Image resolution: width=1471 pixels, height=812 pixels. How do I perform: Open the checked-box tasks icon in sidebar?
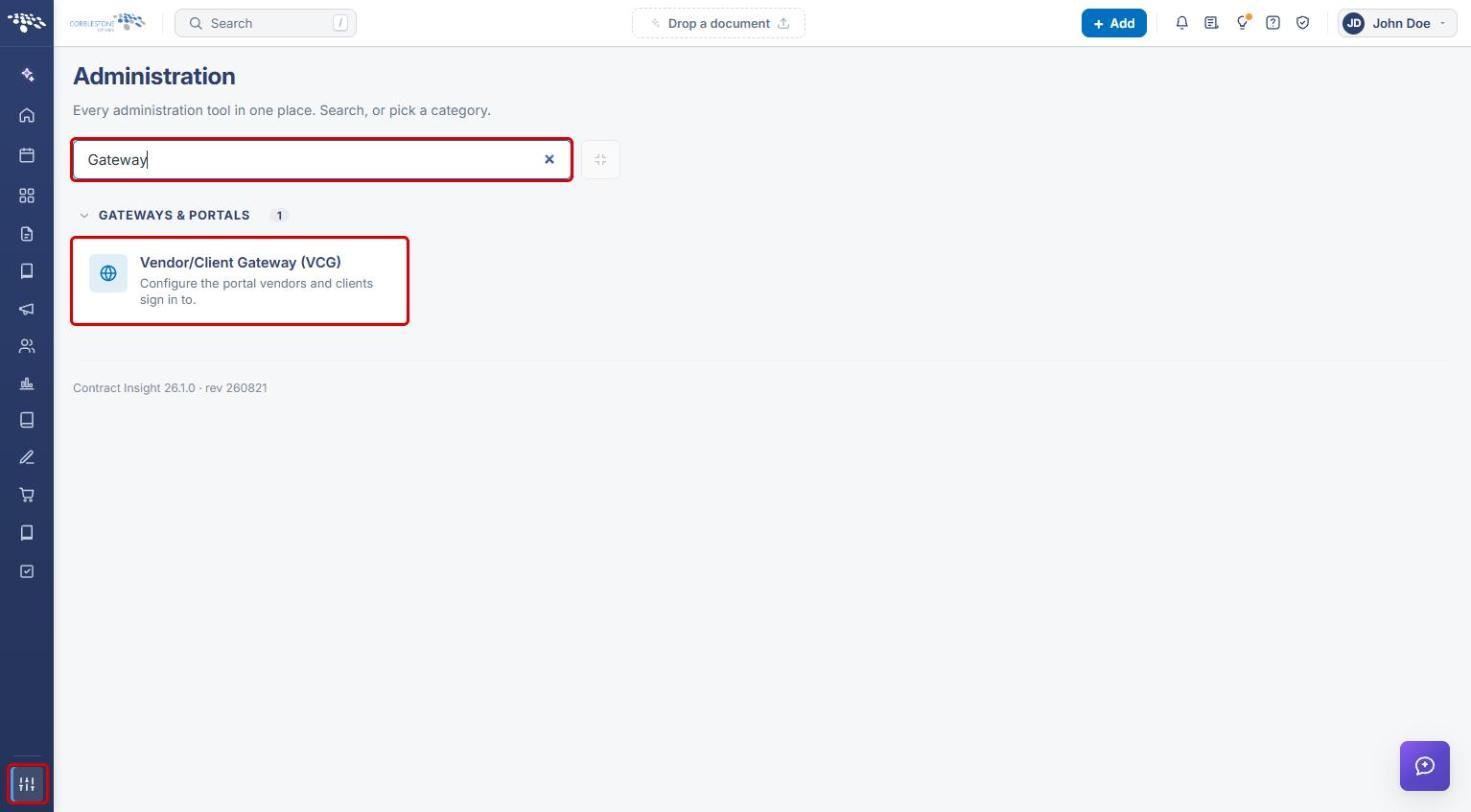pyautogui.click(x=27, y=571)
